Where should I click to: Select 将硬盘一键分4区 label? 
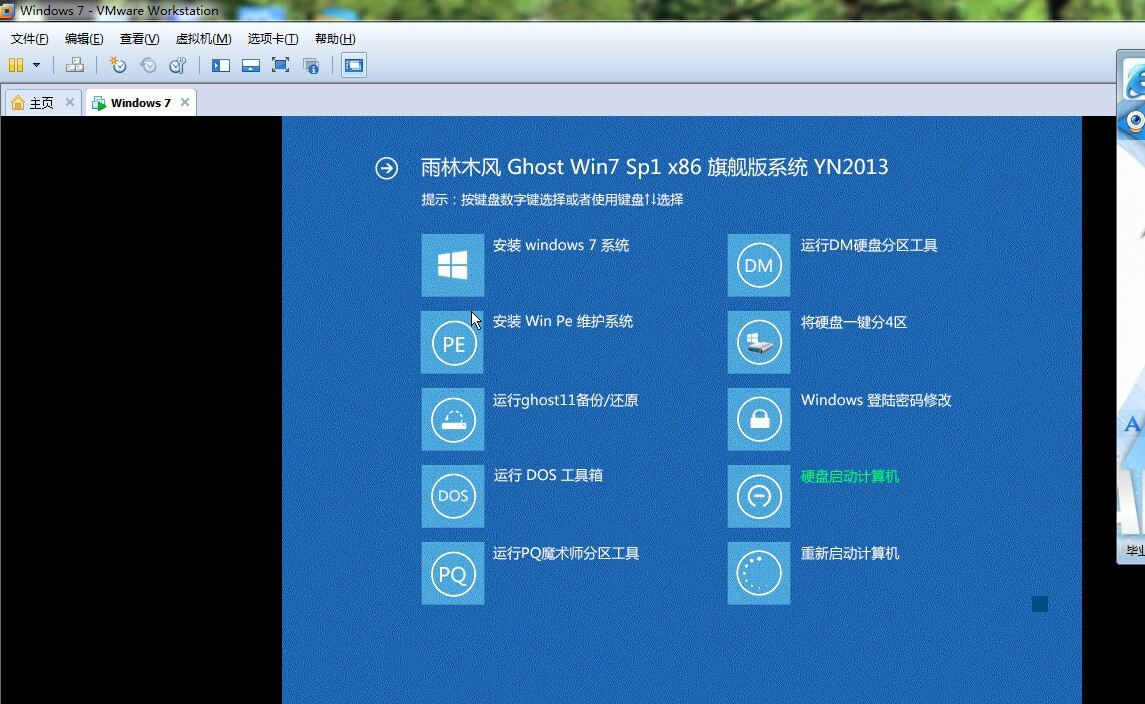click(854, 322)
